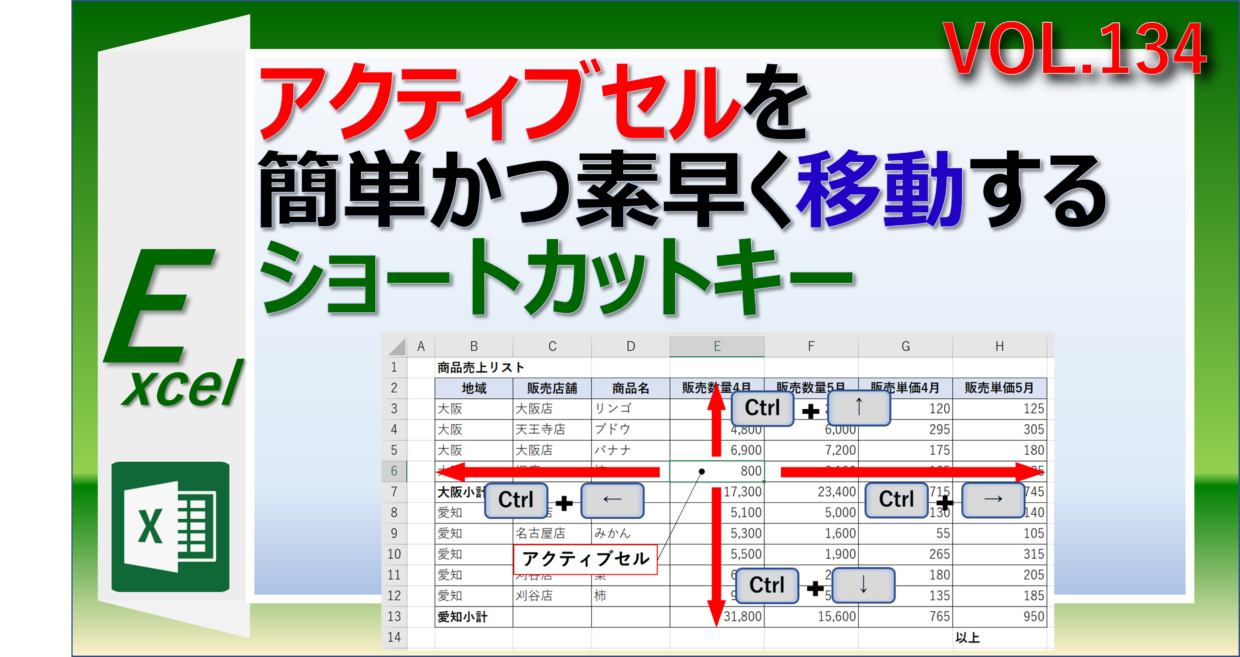The height and width of the screenshot is (657, 1240).
Task: Select row 4 header
Action: (395, 429)
